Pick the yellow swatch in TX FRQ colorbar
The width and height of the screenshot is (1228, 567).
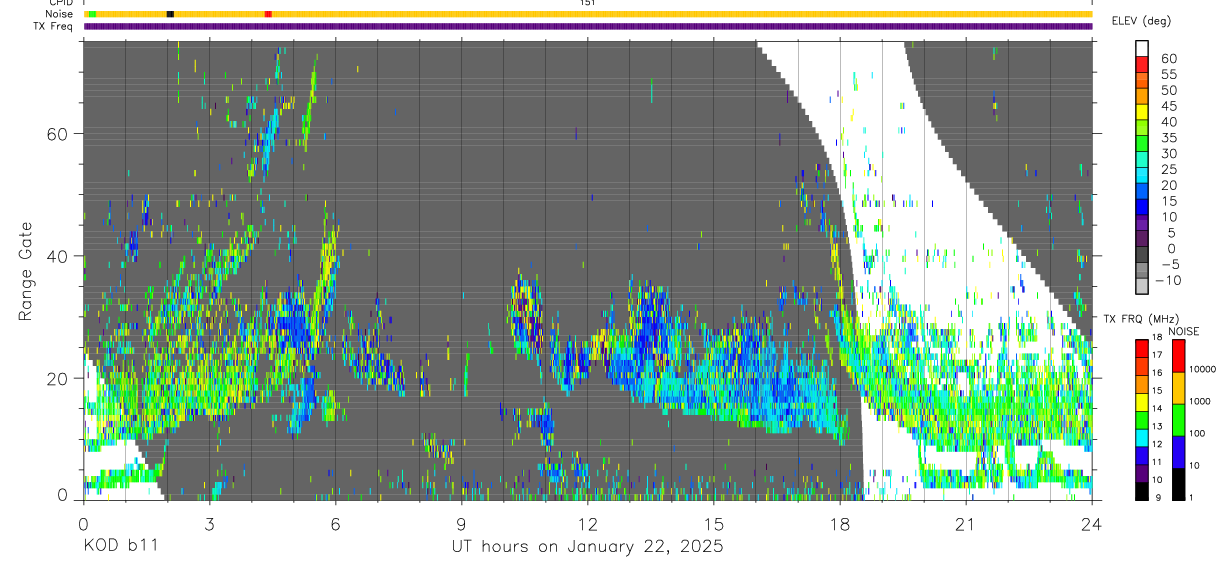tap(1142, 401)
